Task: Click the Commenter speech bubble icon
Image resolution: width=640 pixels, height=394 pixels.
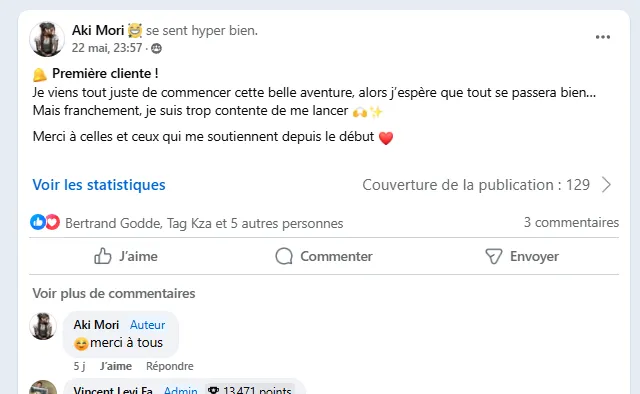Action: [284, 256]
